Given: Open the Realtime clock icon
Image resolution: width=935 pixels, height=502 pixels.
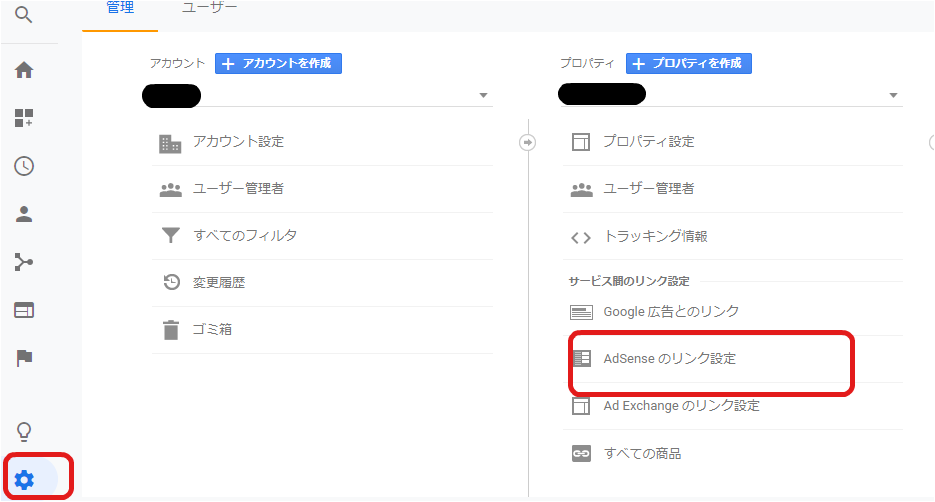Looking at the screenshot, I should pos(24,166).
